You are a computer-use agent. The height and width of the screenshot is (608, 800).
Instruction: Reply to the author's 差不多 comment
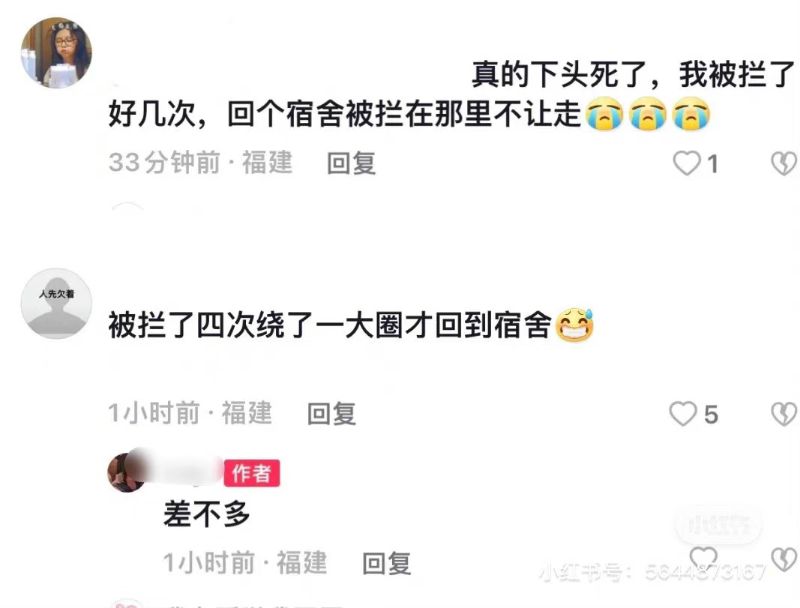(386, 564)
